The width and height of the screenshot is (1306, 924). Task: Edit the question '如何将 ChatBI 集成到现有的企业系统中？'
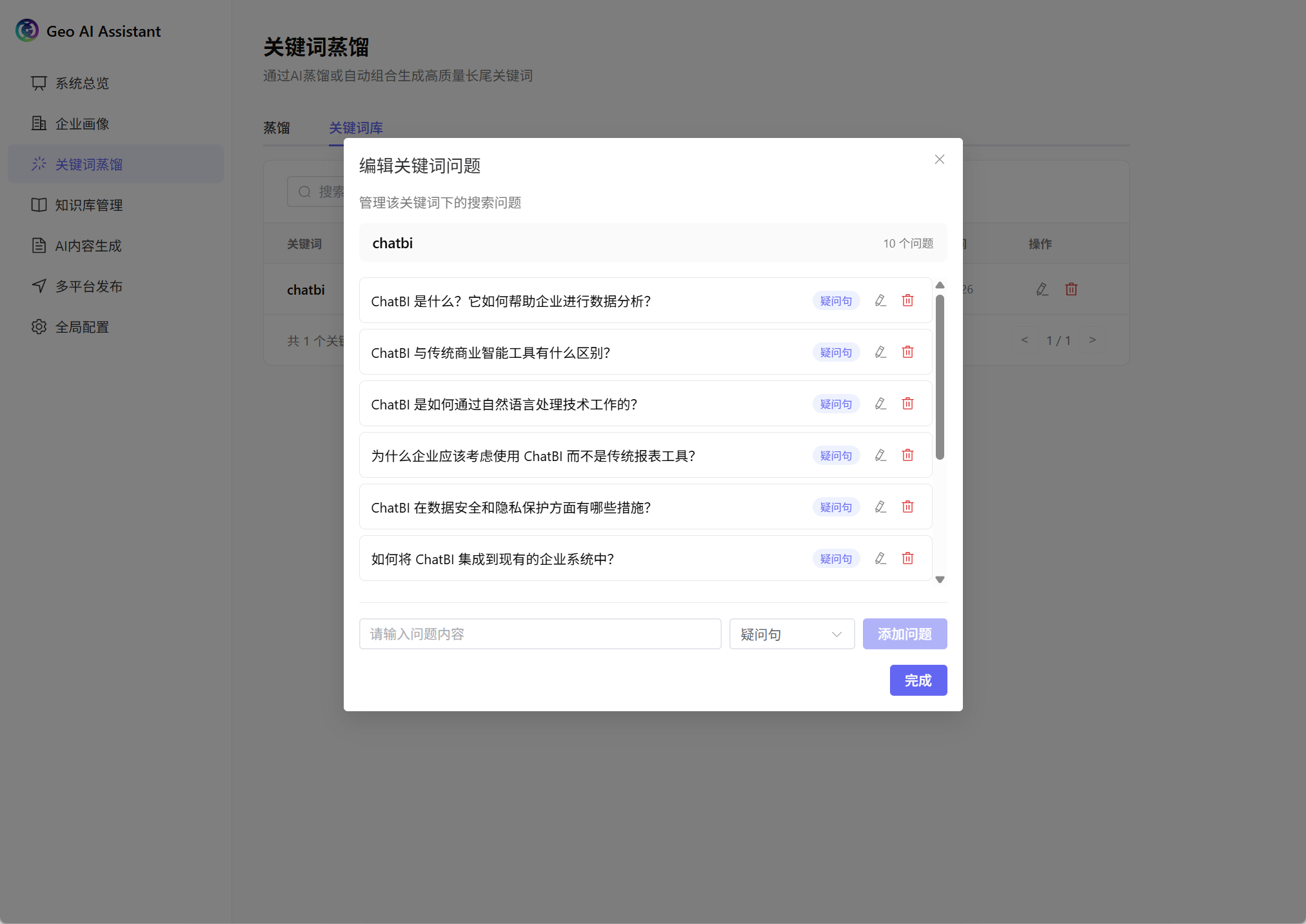(x=880, y=558)
